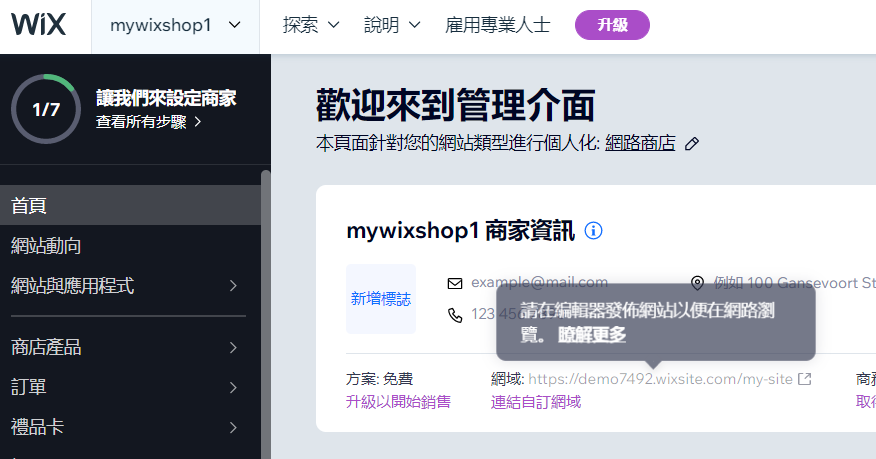Click 新增標誌 logo placeholder
The image size is (876, 459).
pyautogui.click(x=381, y=299)
